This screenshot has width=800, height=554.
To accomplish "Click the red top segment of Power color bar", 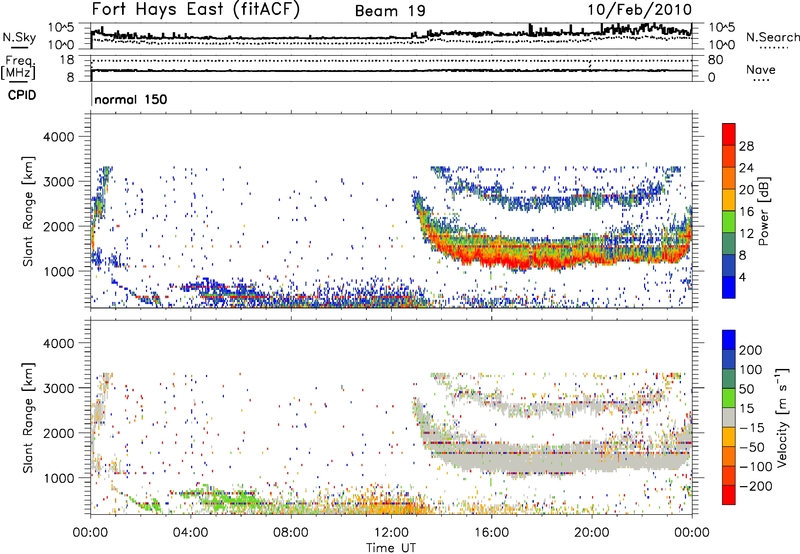I will click(x=729, y=134).
